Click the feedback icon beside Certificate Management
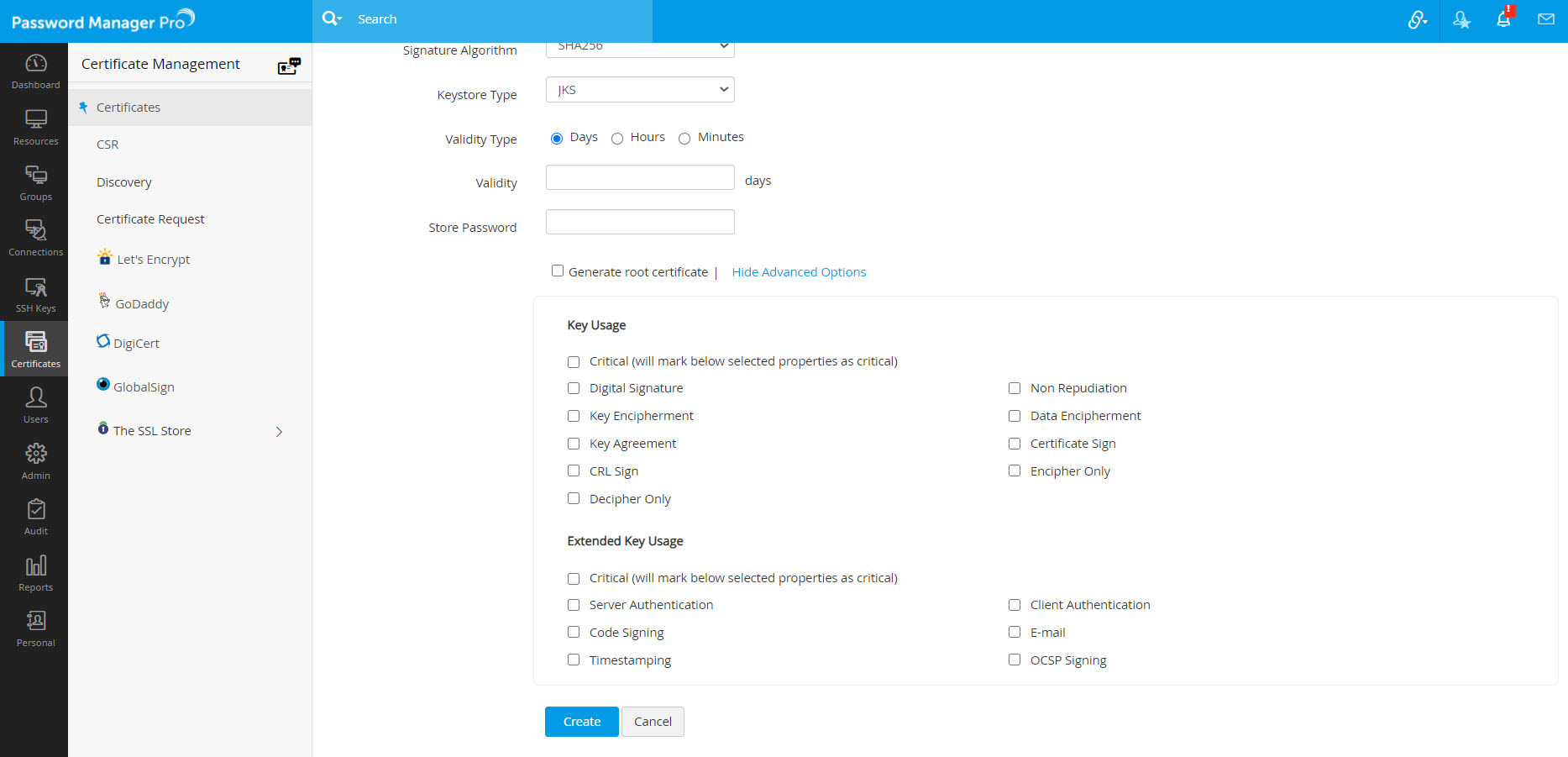 [289, 64]
